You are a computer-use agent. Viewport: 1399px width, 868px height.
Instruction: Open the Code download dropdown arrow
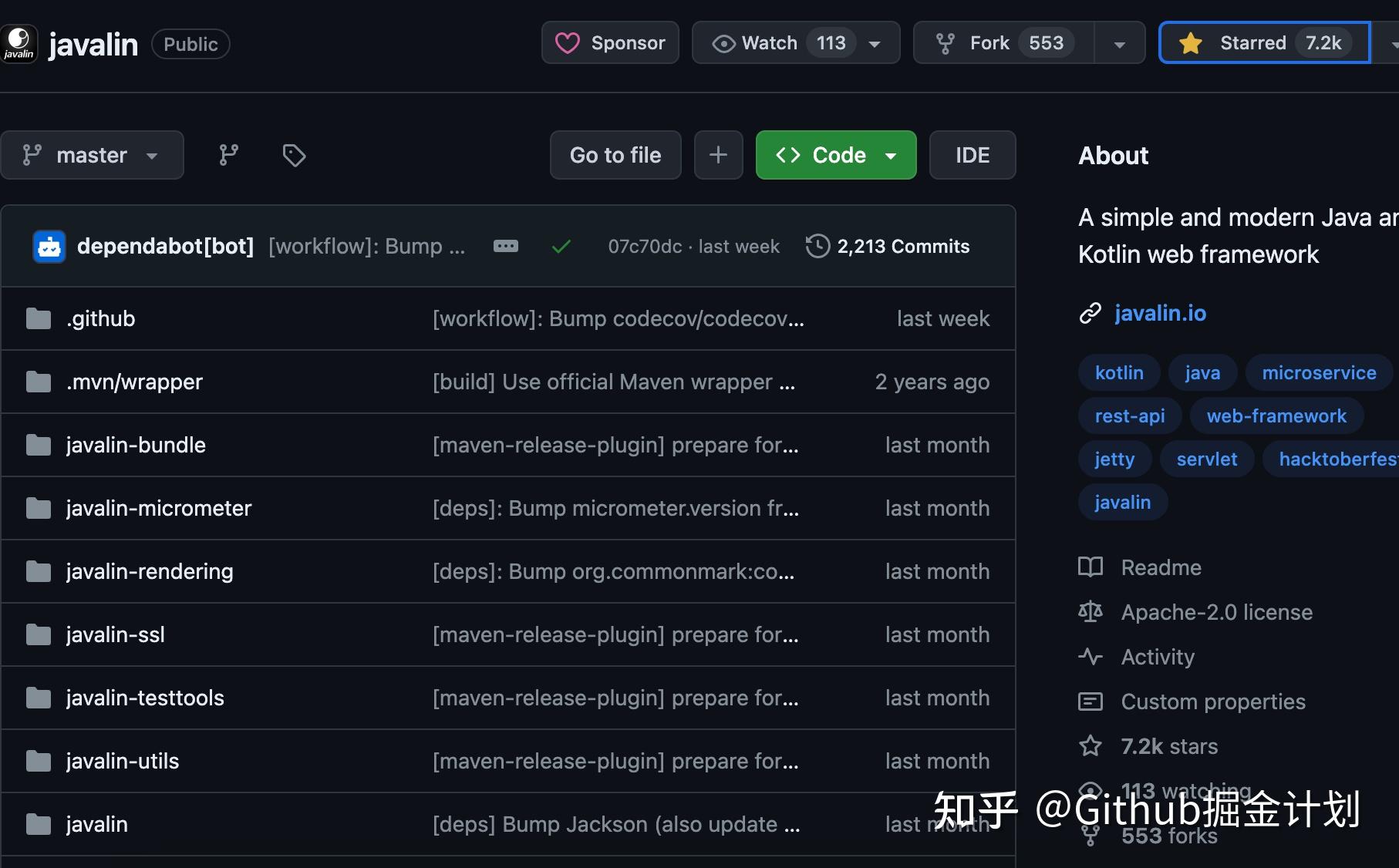click(x=891, y=155)
